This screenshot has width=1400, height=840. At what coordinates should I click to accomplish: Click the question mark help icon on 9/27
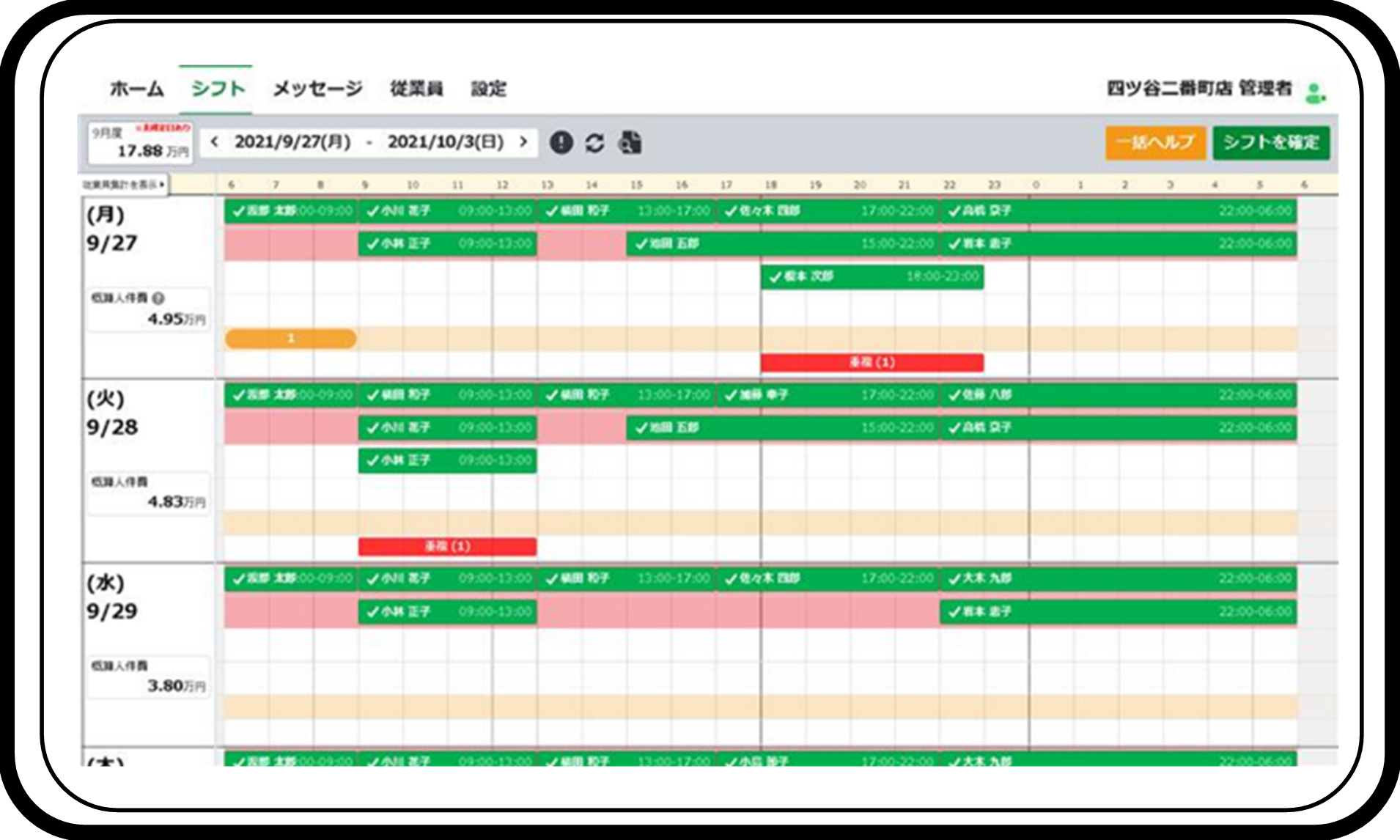[x=158, y=298]
